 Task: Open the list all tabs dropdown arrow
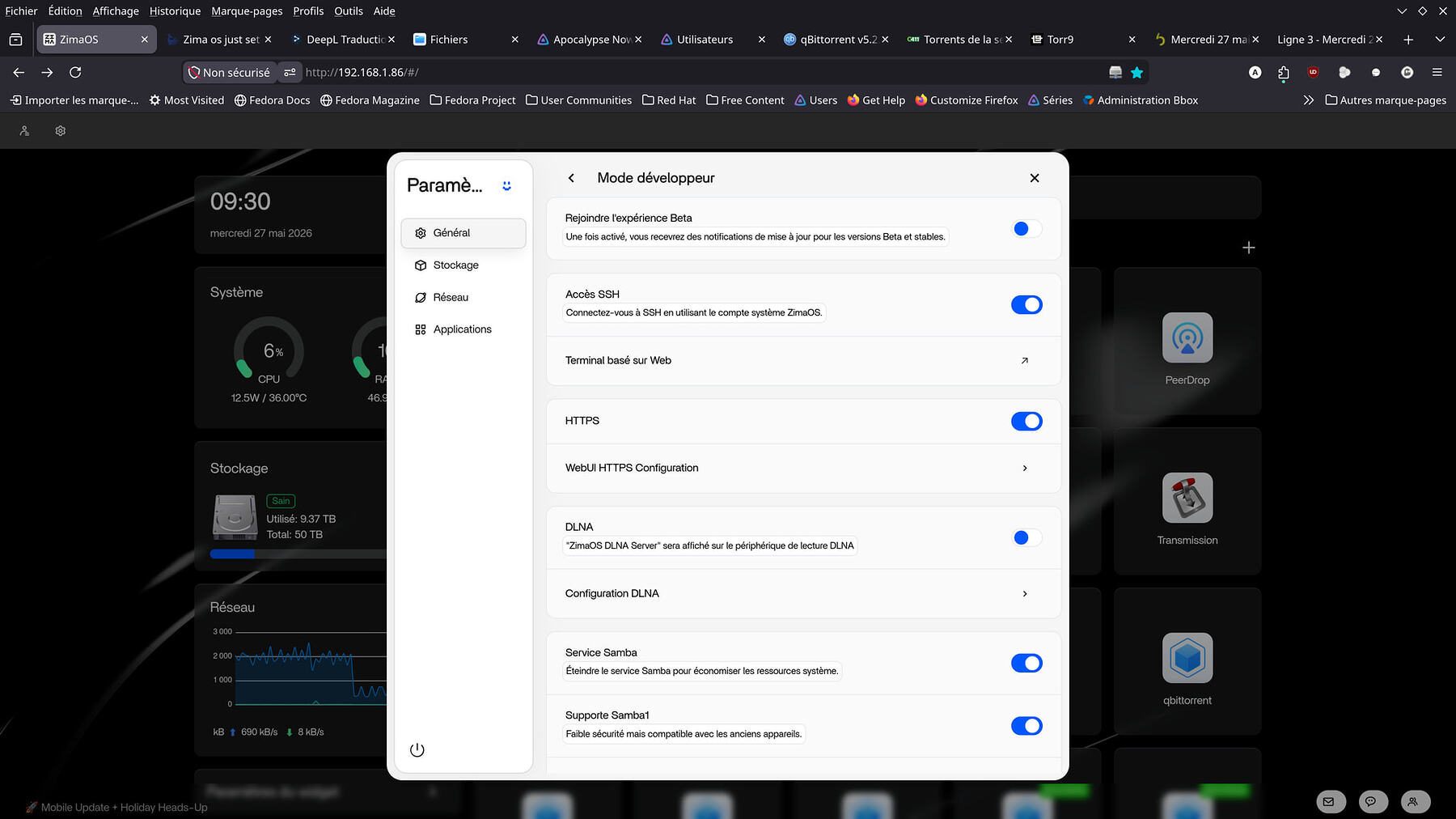tap(1440, 40)
